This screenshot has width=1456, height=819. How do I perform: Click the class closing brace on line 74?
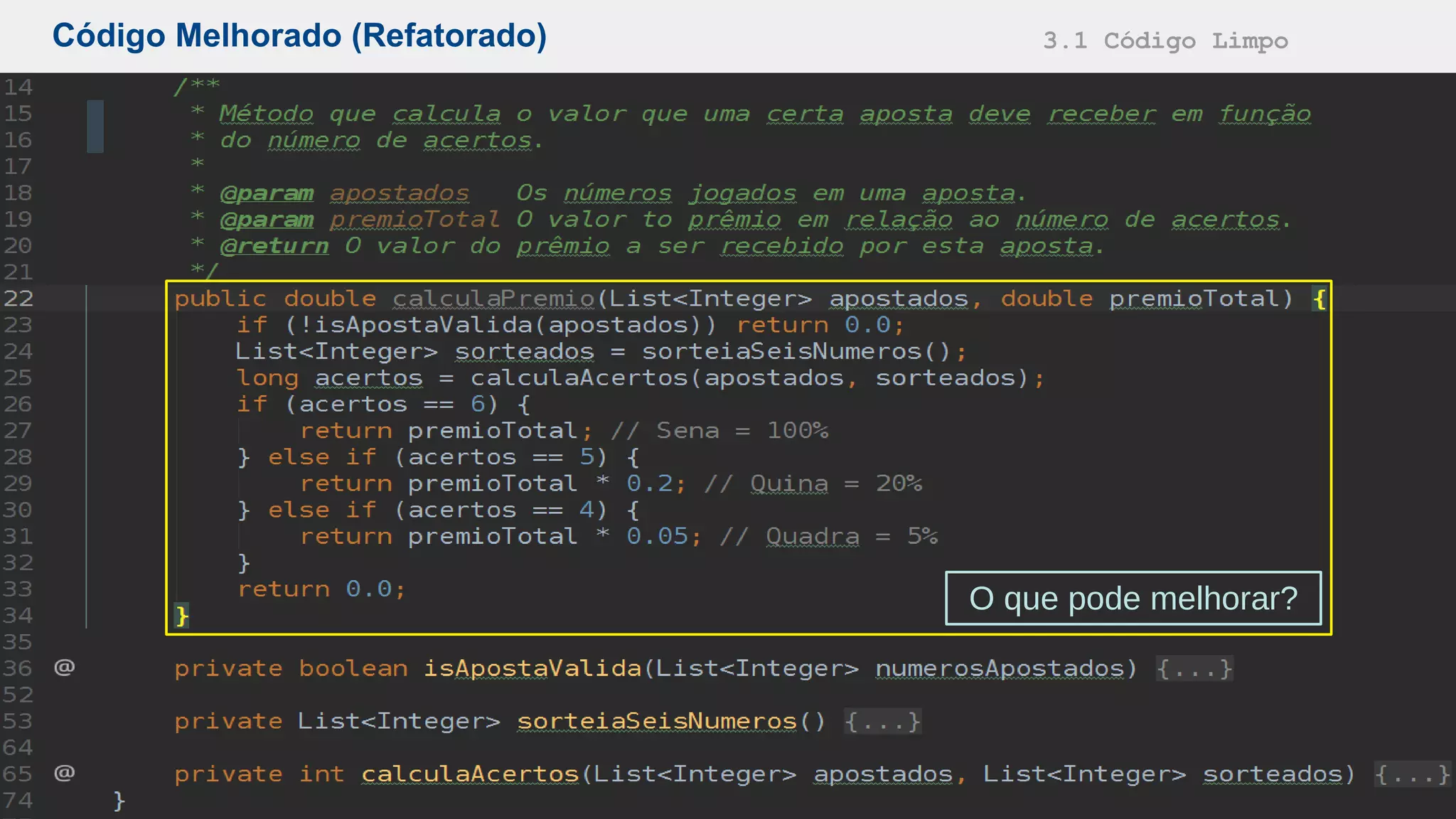[x=119, y=801]
